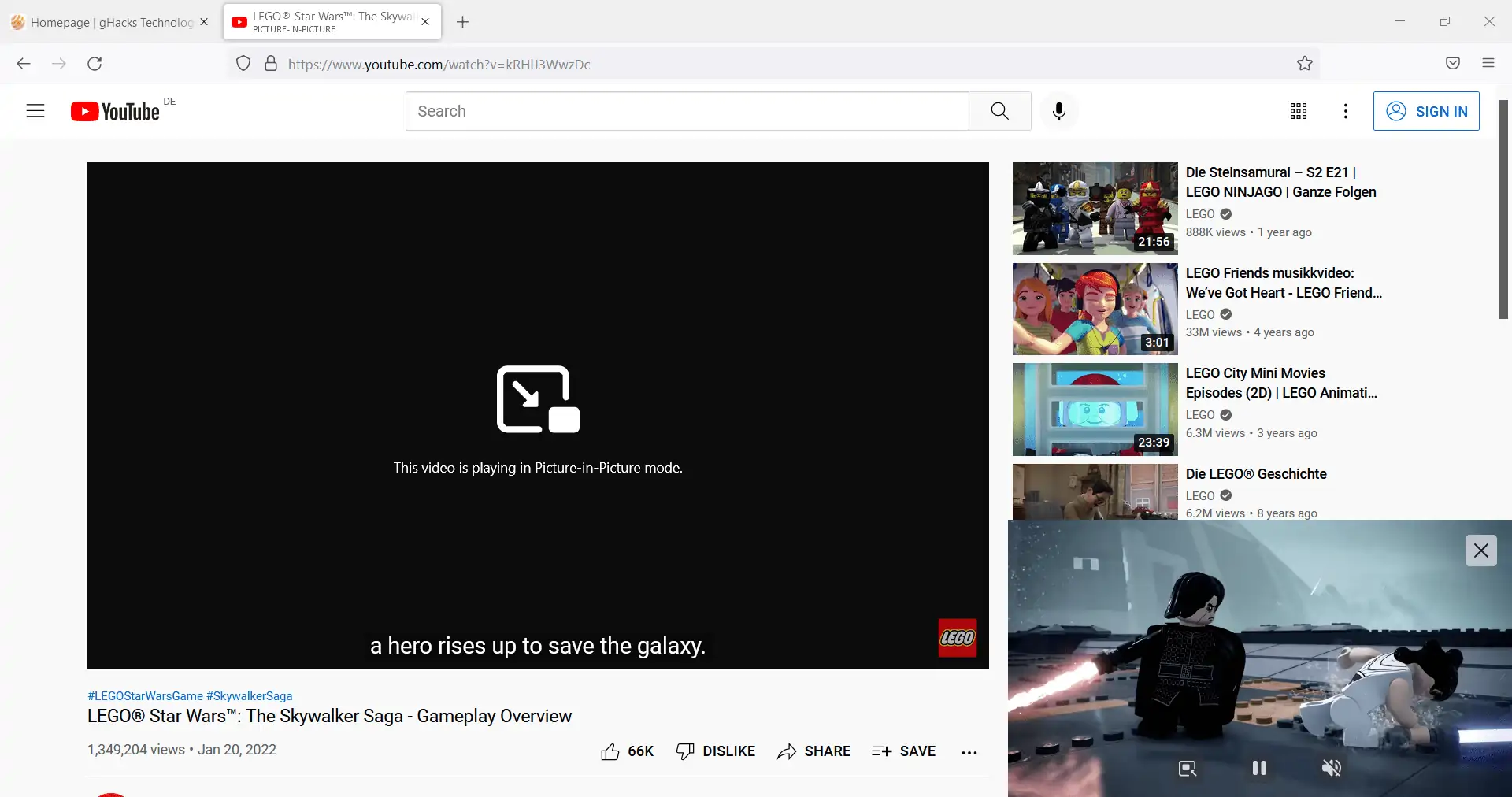Click LEGO Friends We've Got Heart title
The width and height of the screenshot is (1512, 797).
1284,283
